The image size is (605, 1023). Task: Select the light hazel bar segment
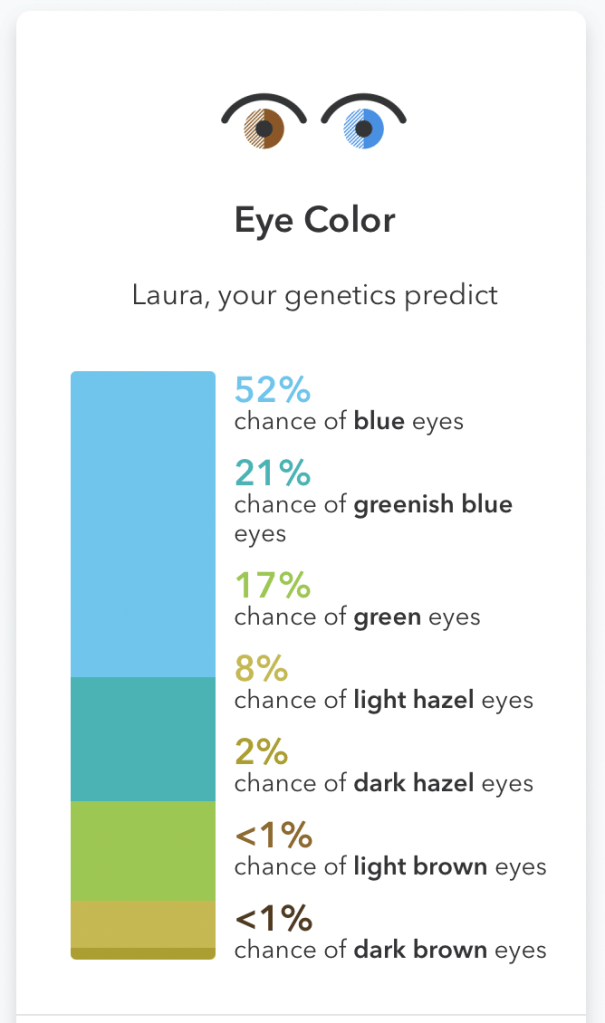(x=143, y=924)
